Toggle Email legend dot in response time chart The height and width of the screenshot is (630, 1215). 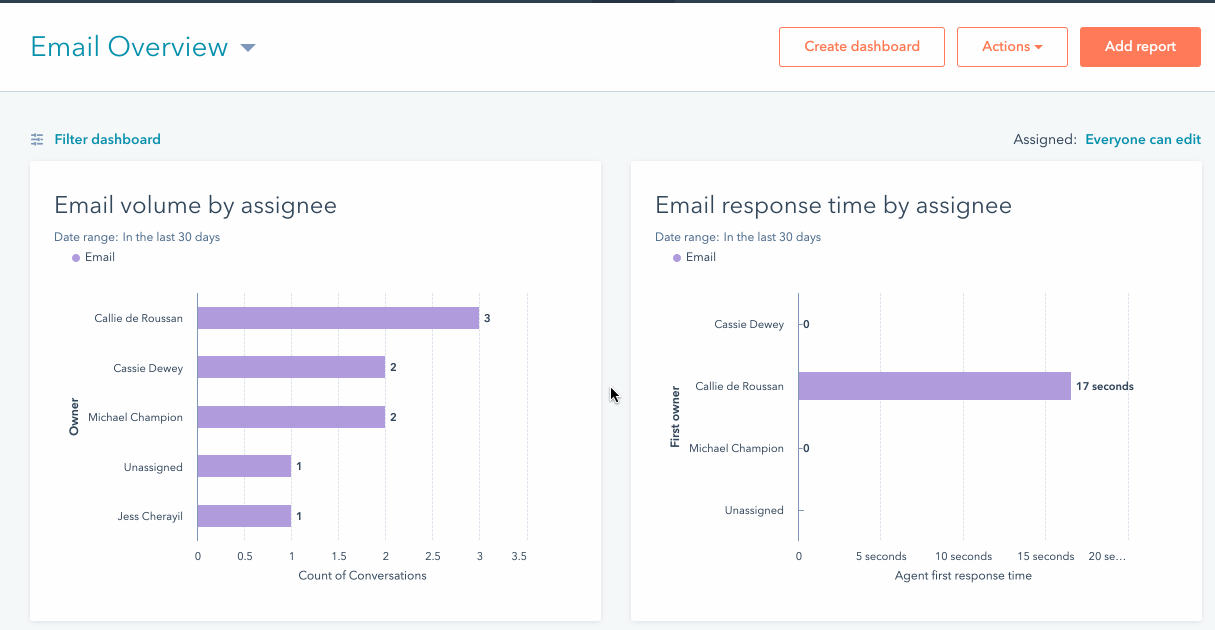click(x=677, y=258)
